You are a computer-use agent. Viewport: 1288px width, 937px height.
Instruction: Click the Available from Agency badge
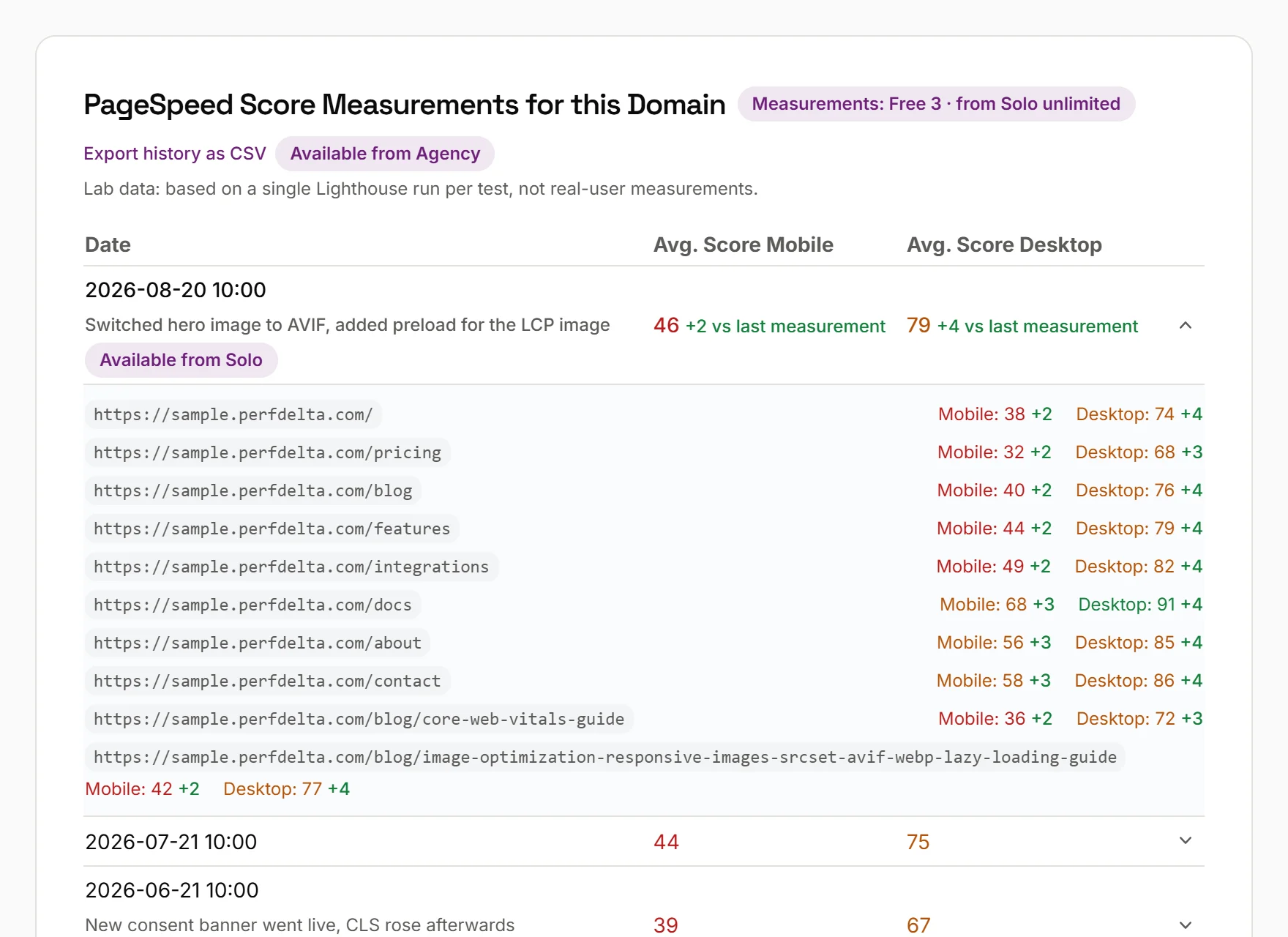pos(385,154)
